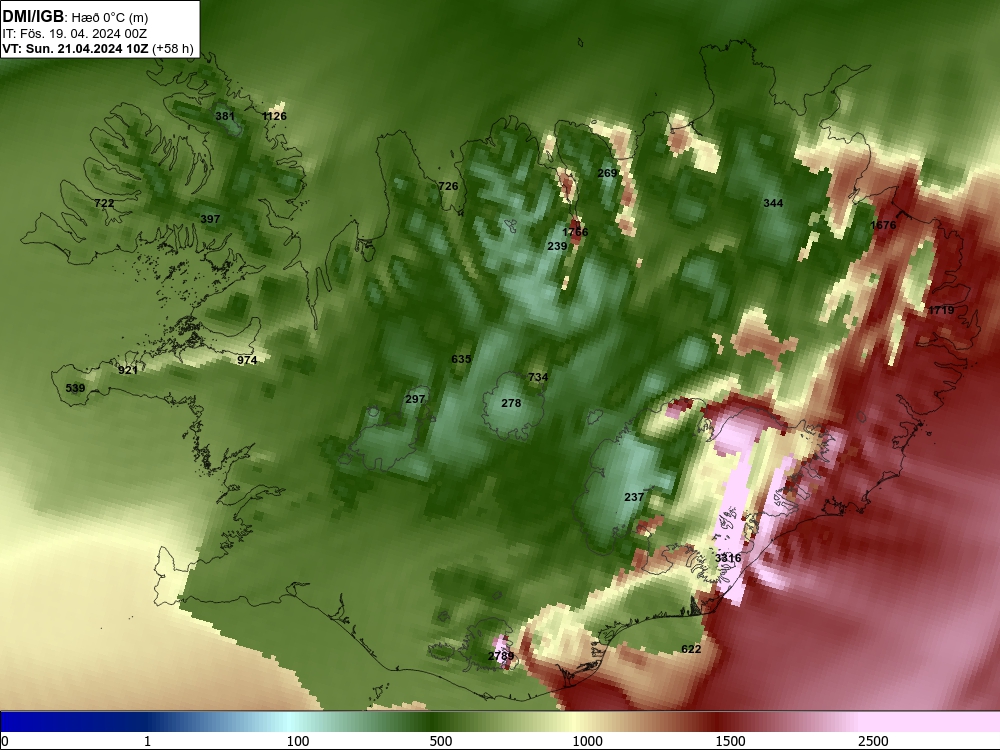Viewport: 1000px width, 750px height.
Task: Click the map value 1676
Action: pos(883,225)
